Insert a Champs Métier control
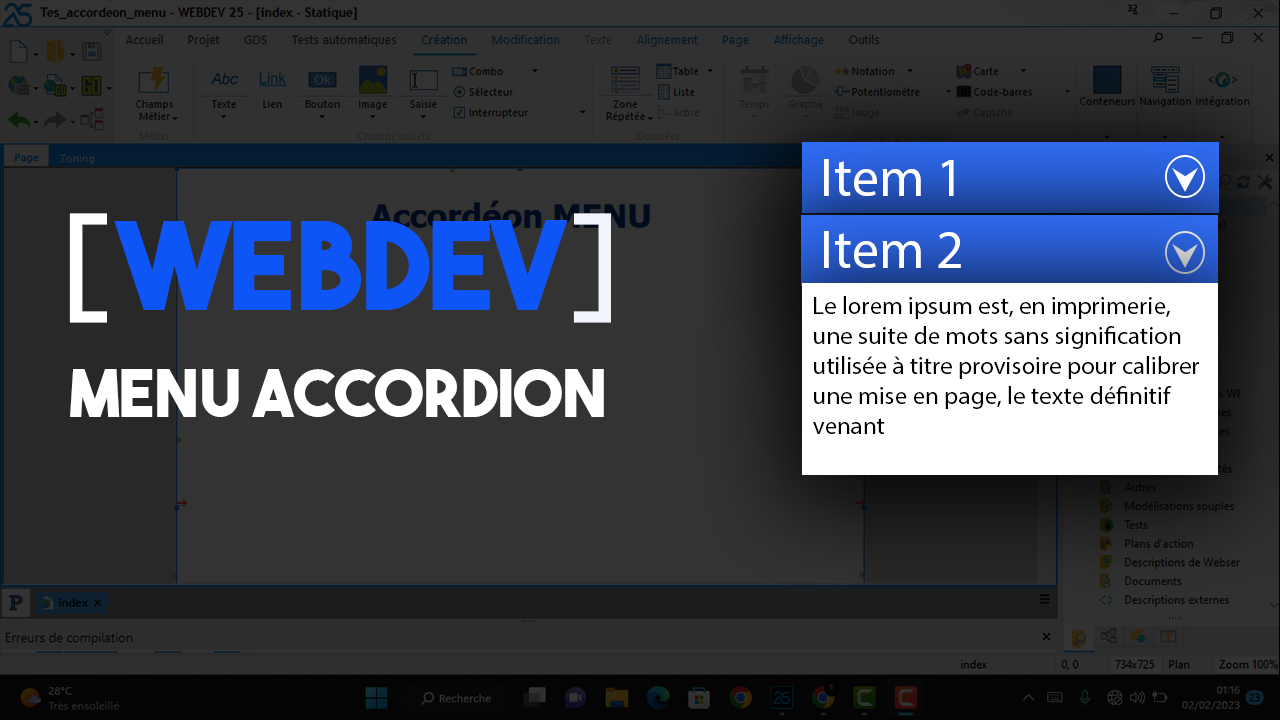Image resolution: width=1280 pixels, height=720 pixels. (154, 95)
